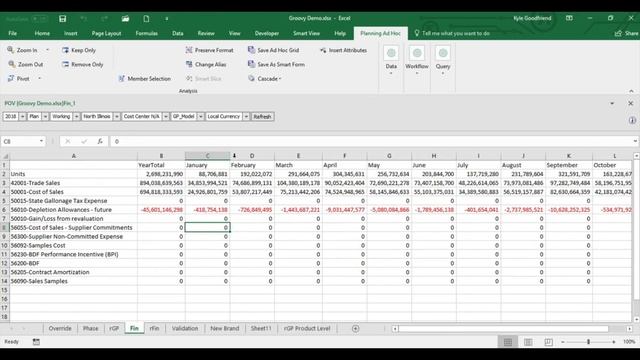Open the Working version POV dropdown
640x360 pixels.
(x=76, y=117)
